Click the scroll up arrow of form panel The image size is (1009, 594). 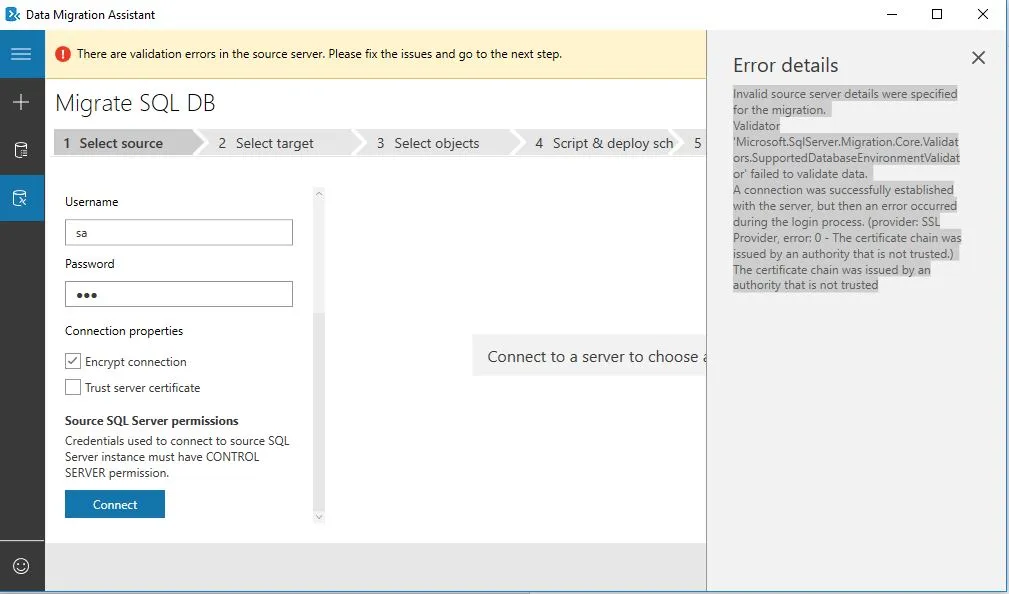click(x=319, y=193)
